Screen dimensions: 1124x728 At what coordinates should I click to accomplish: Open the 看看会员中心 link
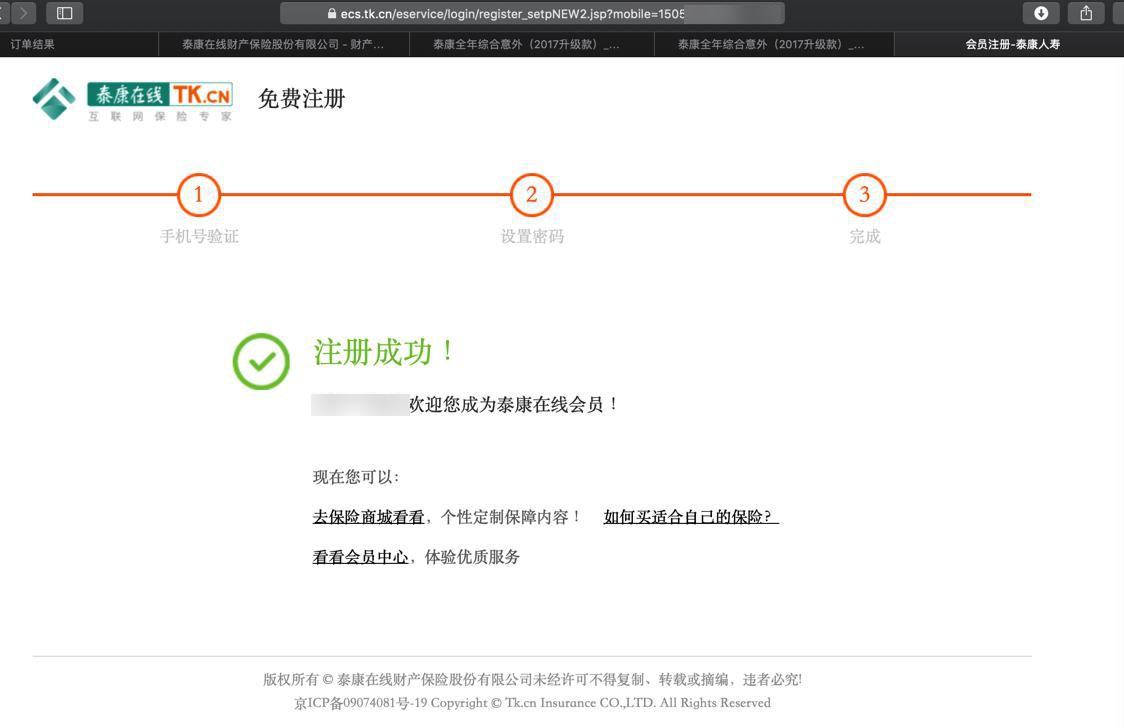361,557
